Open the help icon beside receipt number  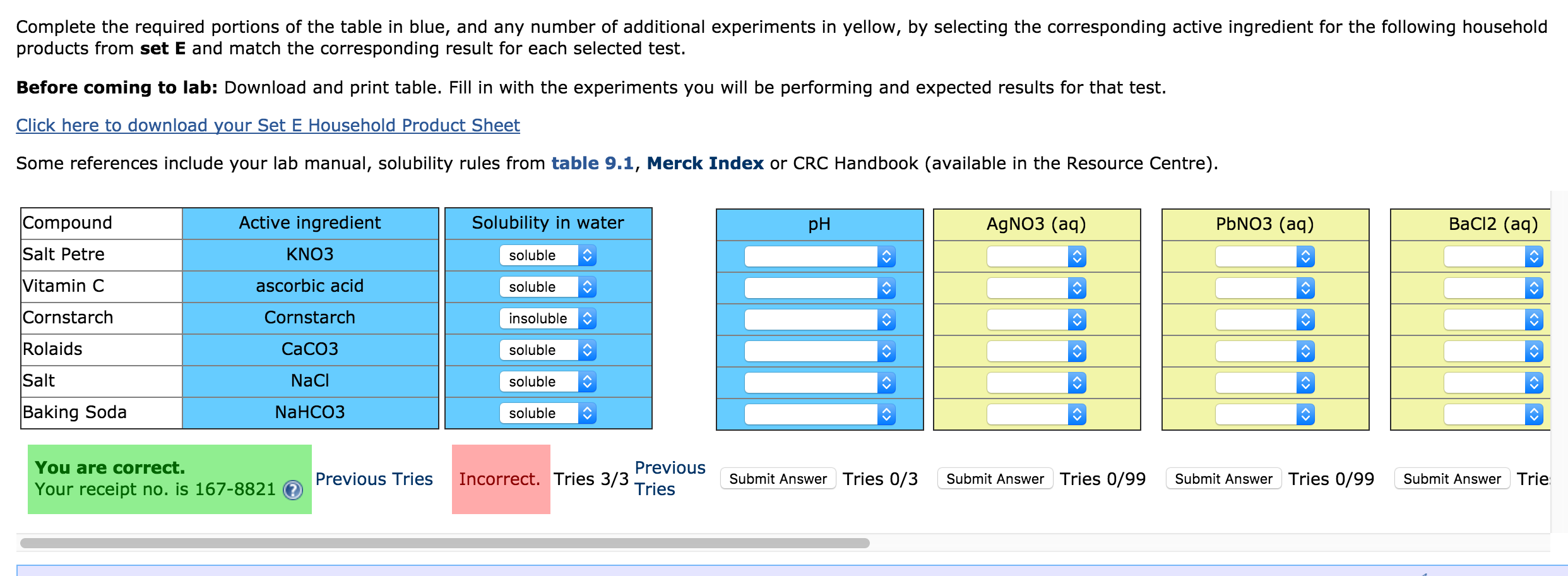[x=292, y=489]
